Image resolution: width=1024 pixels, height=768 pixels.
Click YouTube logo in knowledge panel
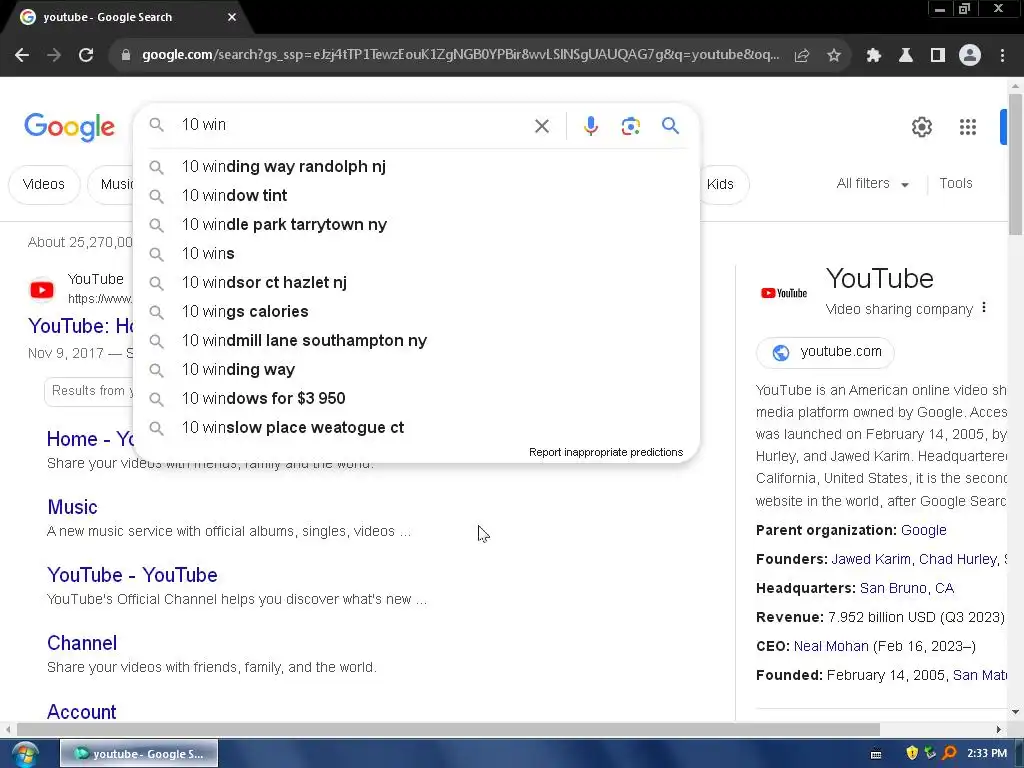(x=784, y=293)
